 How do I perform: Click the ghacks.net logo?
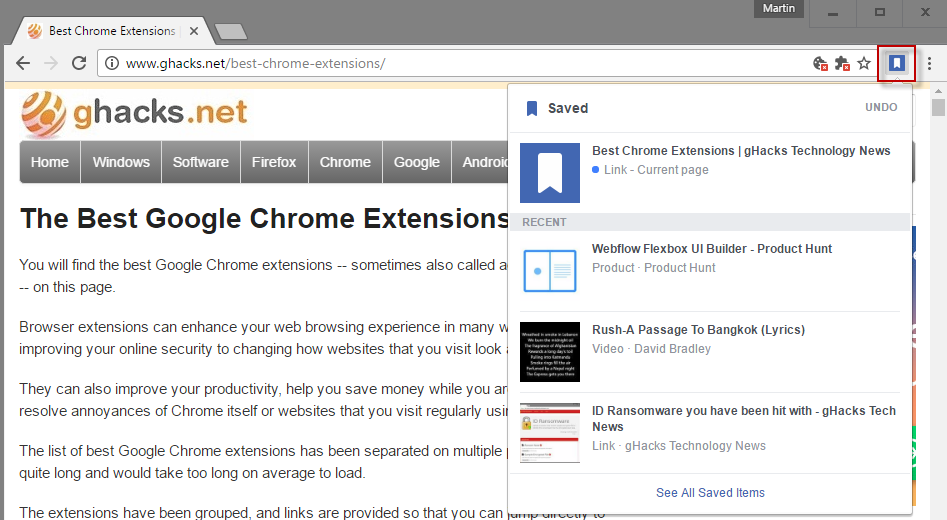point(134,114)
